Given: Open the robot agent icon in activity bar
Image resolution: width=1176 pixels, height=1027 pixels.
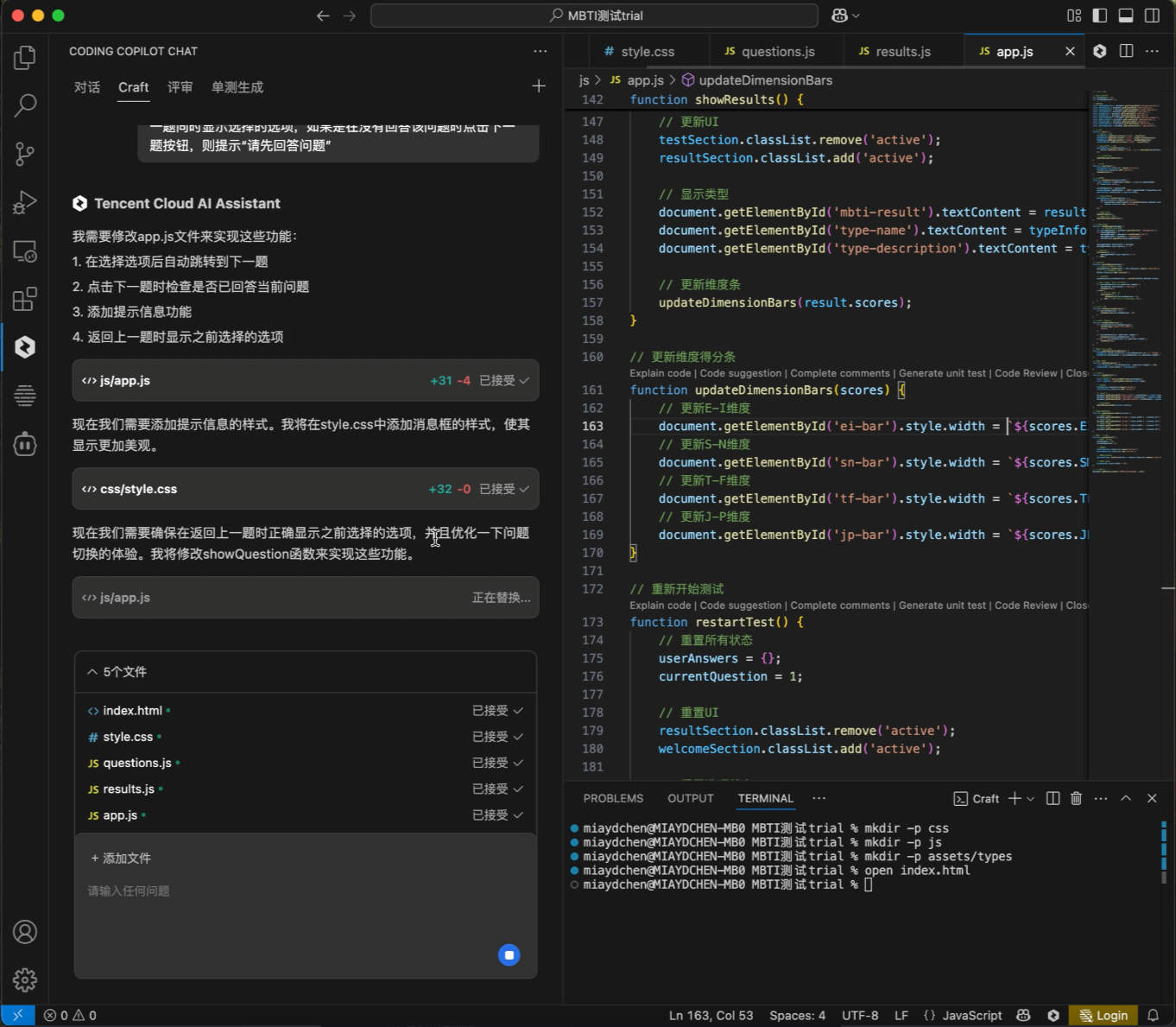Looking at the screenshot, I should (25, 444).
